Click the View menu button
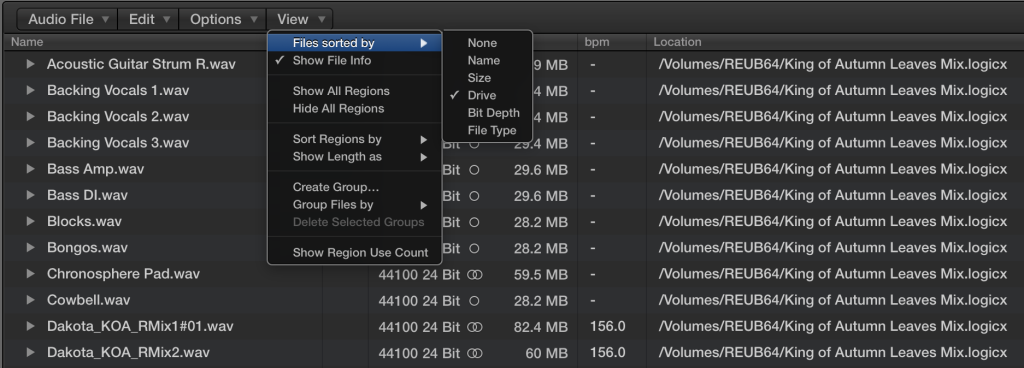This screenshot has height=368, width=1024. coord(300,20)
